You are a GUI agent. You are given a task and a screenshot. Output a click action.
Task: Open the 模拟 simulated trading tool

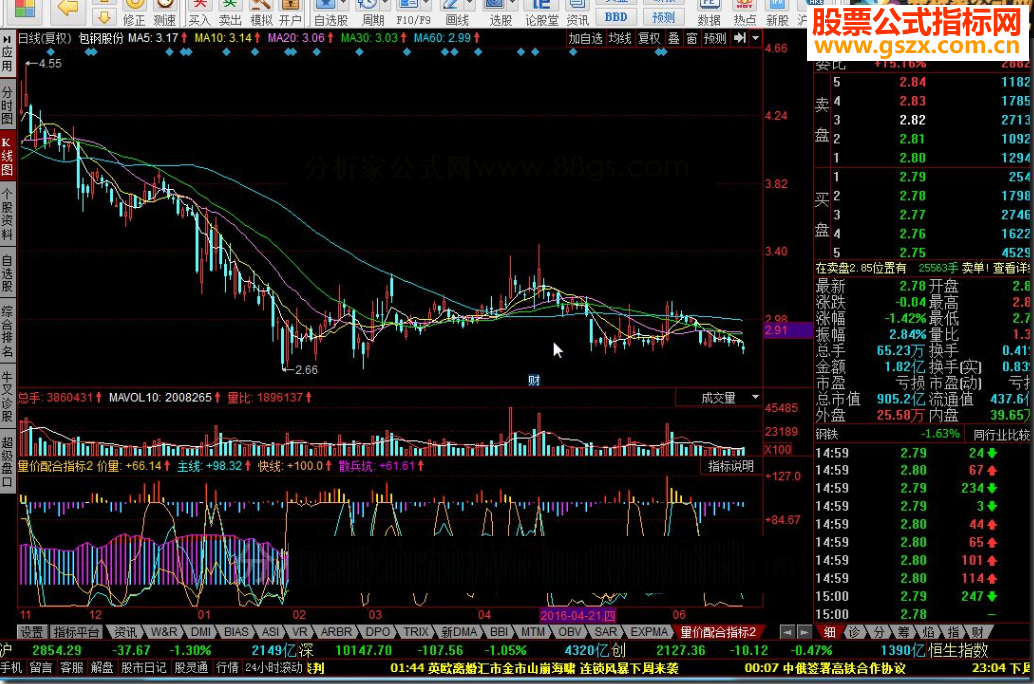click(261, 14)
